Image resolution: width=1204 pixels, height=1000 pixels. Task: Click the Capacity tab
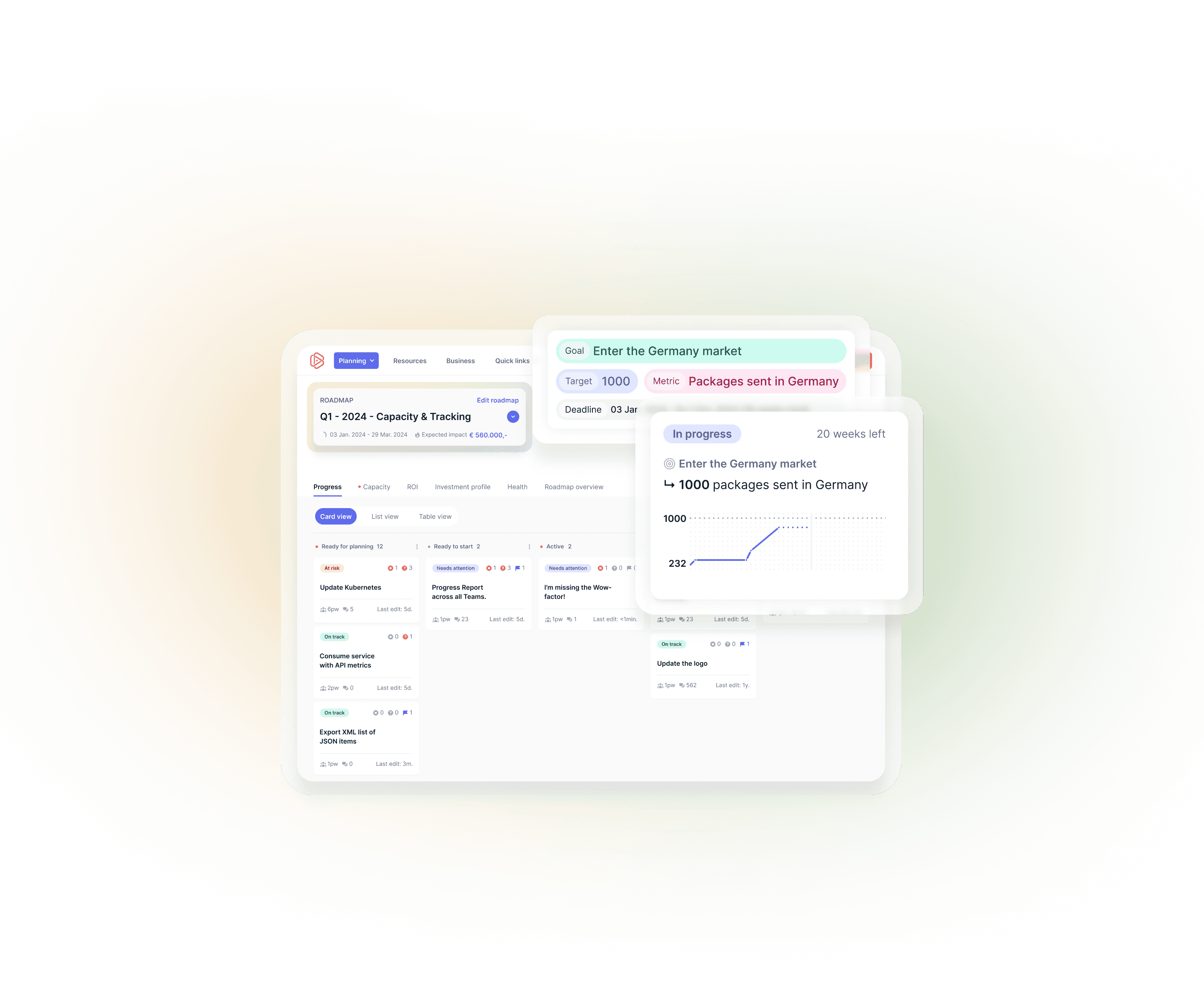pyautogui.click(x=375, y=487)
